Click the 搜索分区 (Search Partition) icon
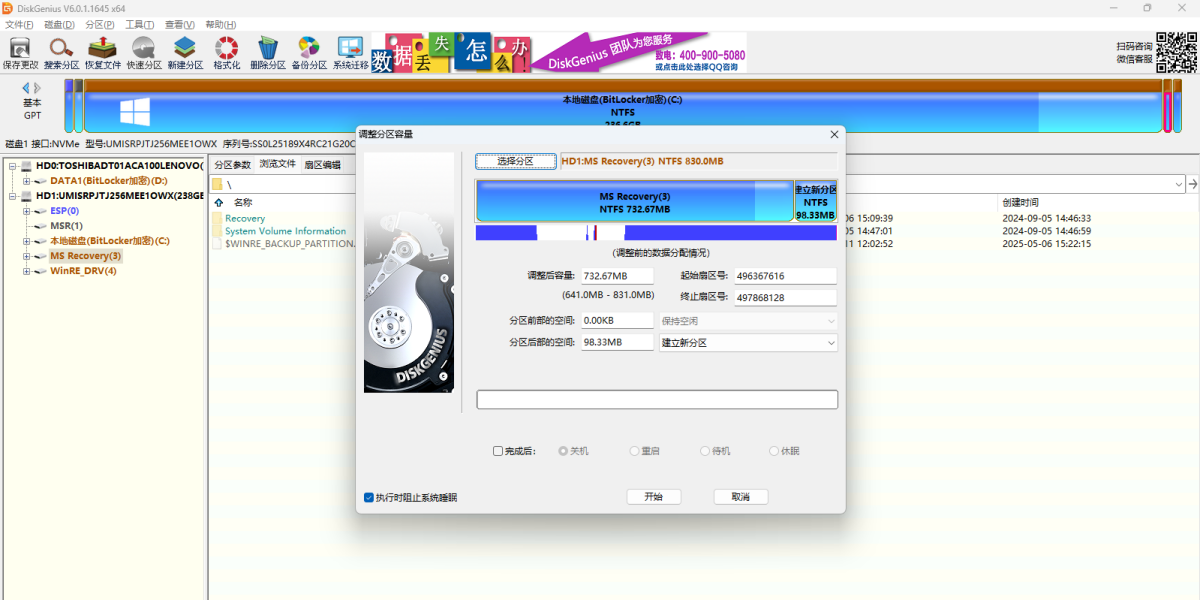Viewport: 1200px width, 600px height. (x=61, y=52)
